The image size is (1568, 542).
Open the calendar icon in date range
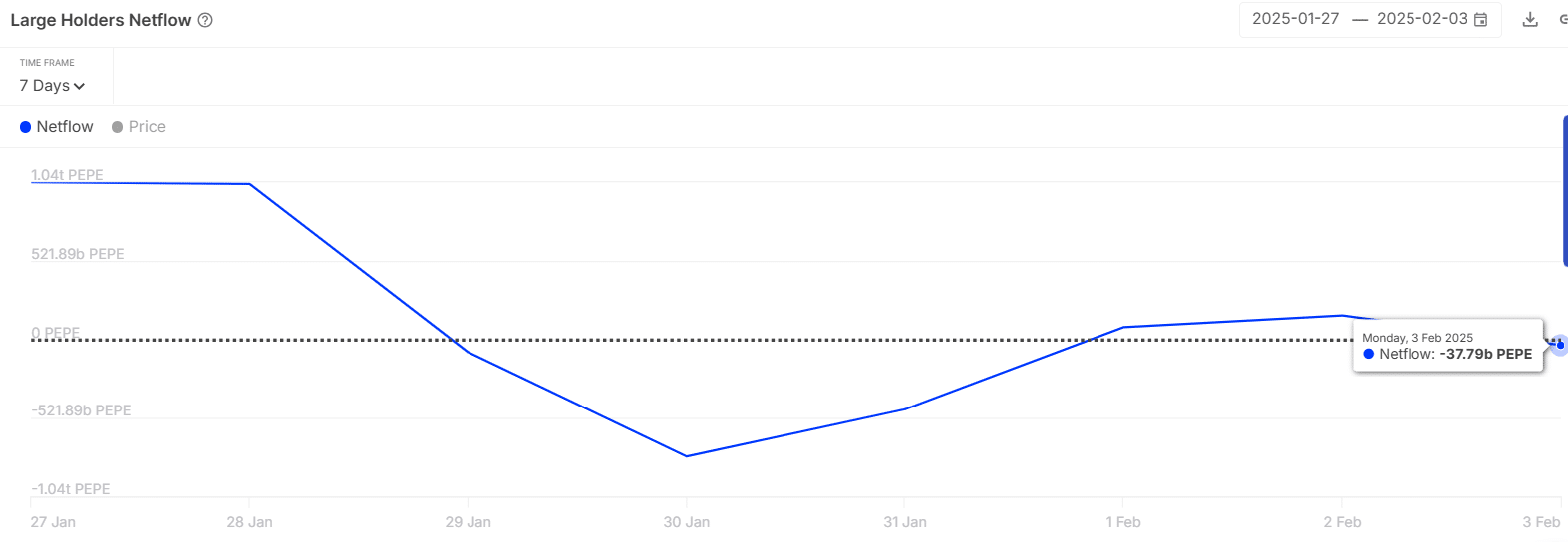point(1481,20)
